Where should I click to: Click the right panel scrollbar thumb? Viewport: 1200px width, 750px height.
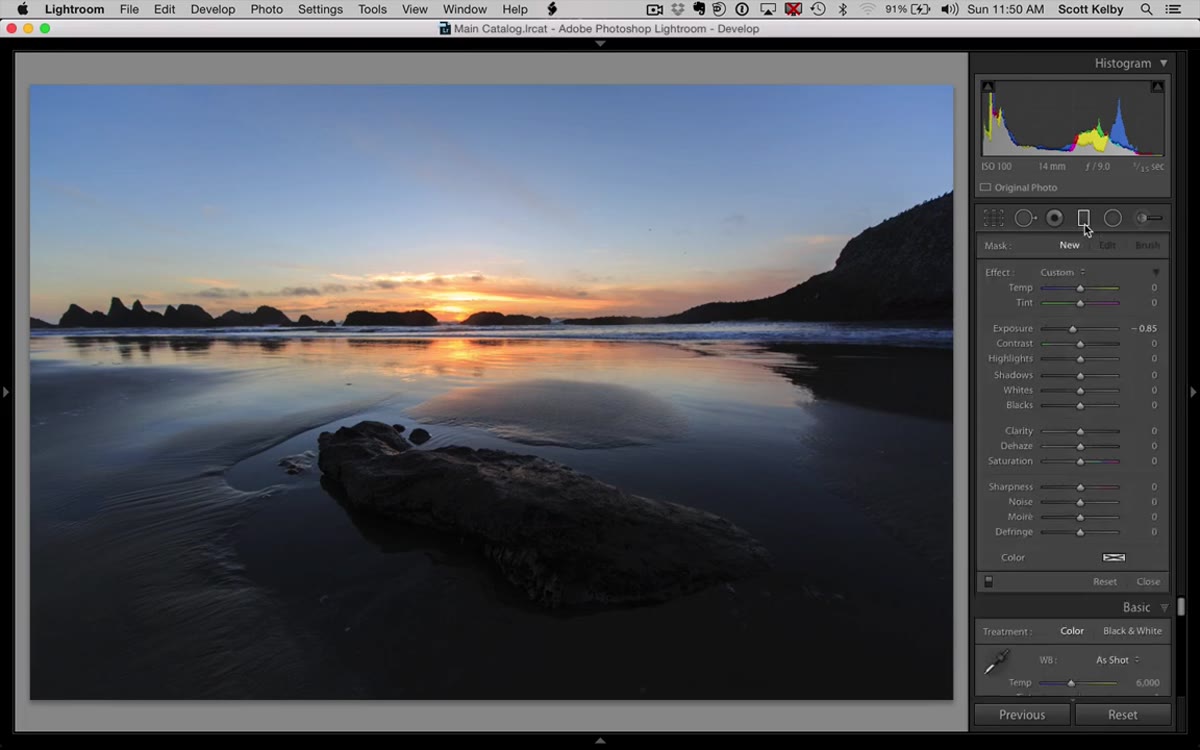(x=1181, y=606)
